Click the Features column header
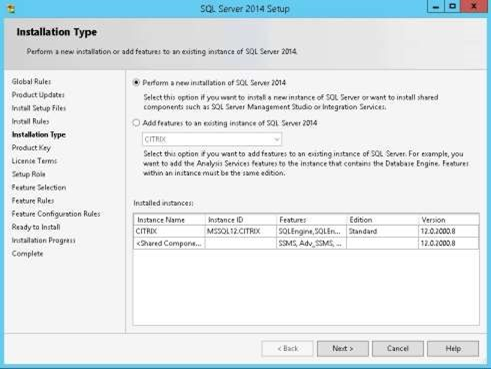The height and width of the screenshot is (369, 491). coord(311,220)
